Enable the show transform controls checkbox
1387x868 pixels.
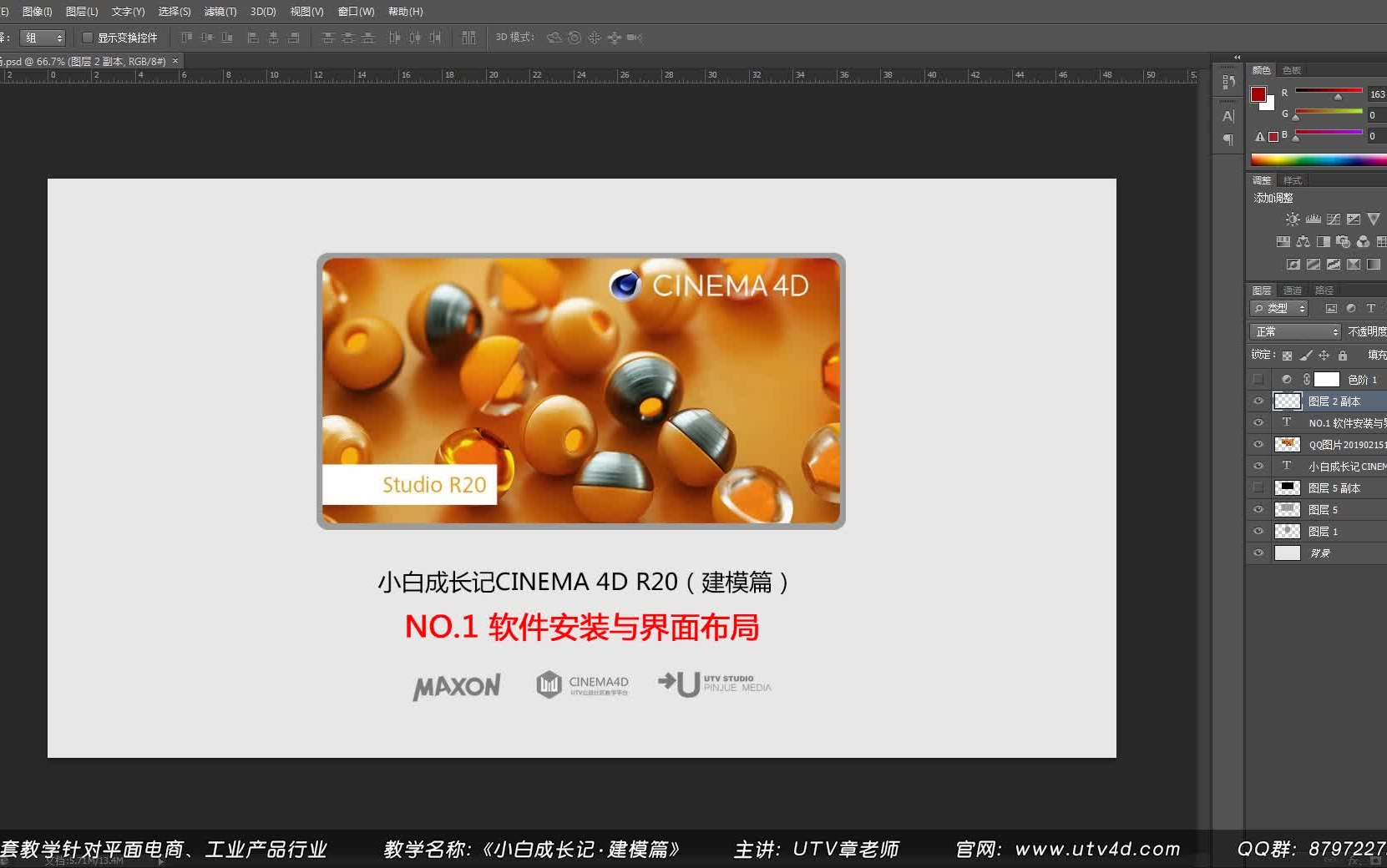pyautogui.click(x=87, y=38)
